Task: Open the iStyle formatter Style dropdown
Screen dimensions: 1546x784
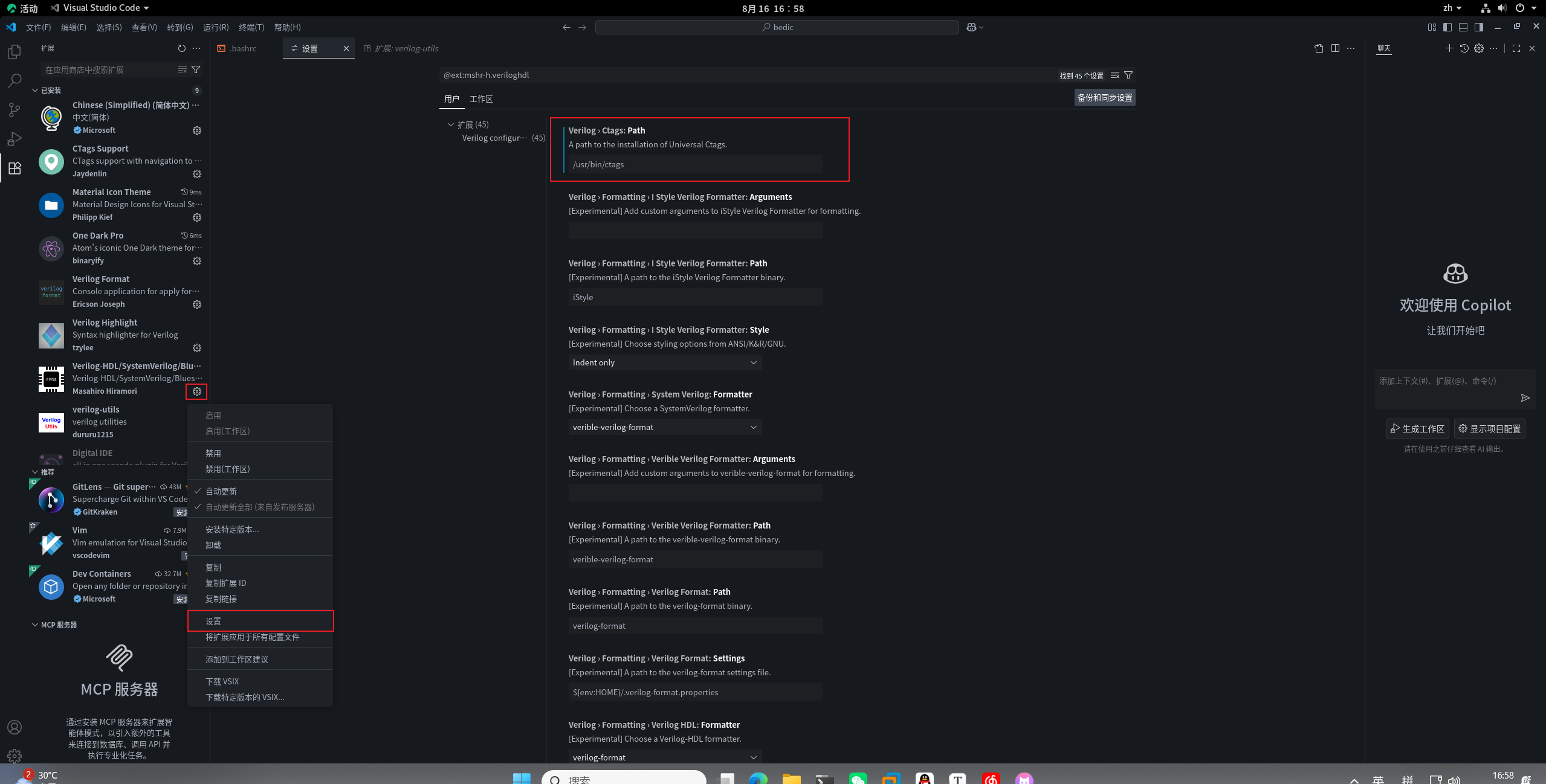Action: [x=664, y=362]
